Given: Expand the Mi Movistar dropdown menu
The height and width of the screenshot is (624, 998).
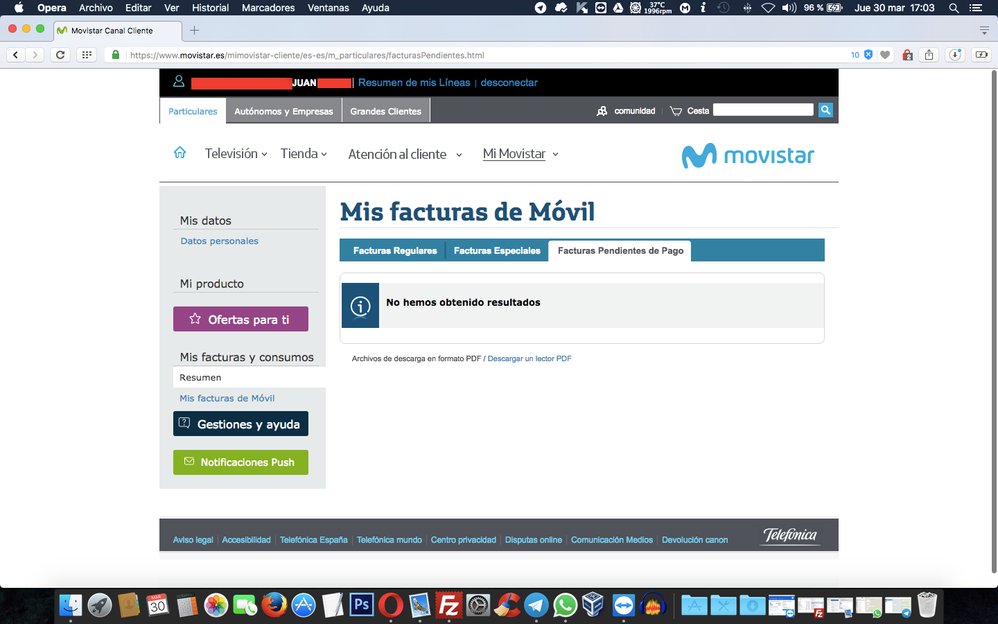Looking at the screenshot, I should click(x=520, y=154).
